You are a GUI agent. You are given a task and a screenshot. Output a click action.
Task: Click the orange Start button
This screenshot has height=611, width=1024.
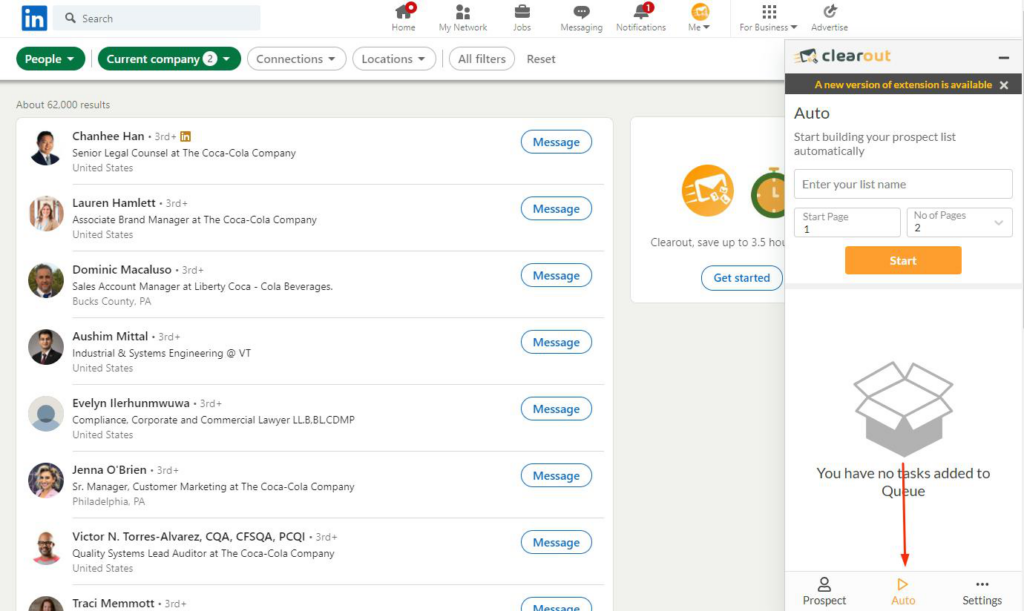(903, 260)
